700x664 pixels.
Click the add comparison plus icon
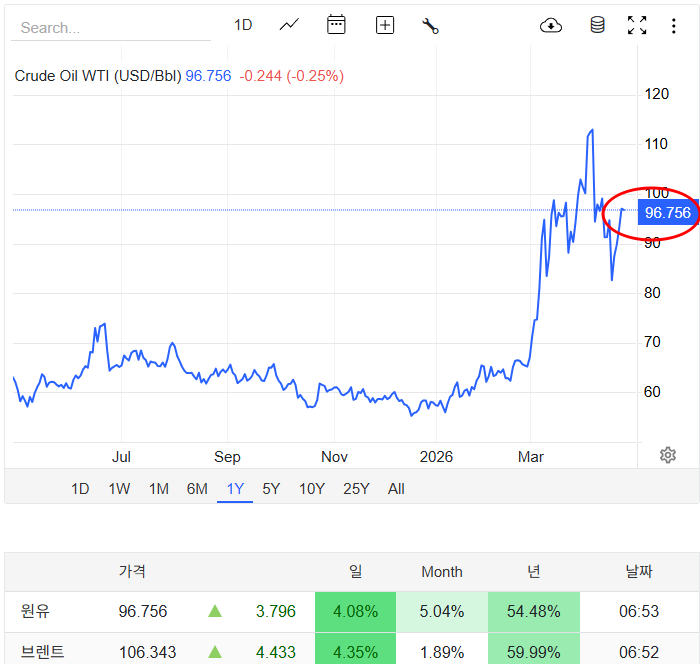pos(385,25)
